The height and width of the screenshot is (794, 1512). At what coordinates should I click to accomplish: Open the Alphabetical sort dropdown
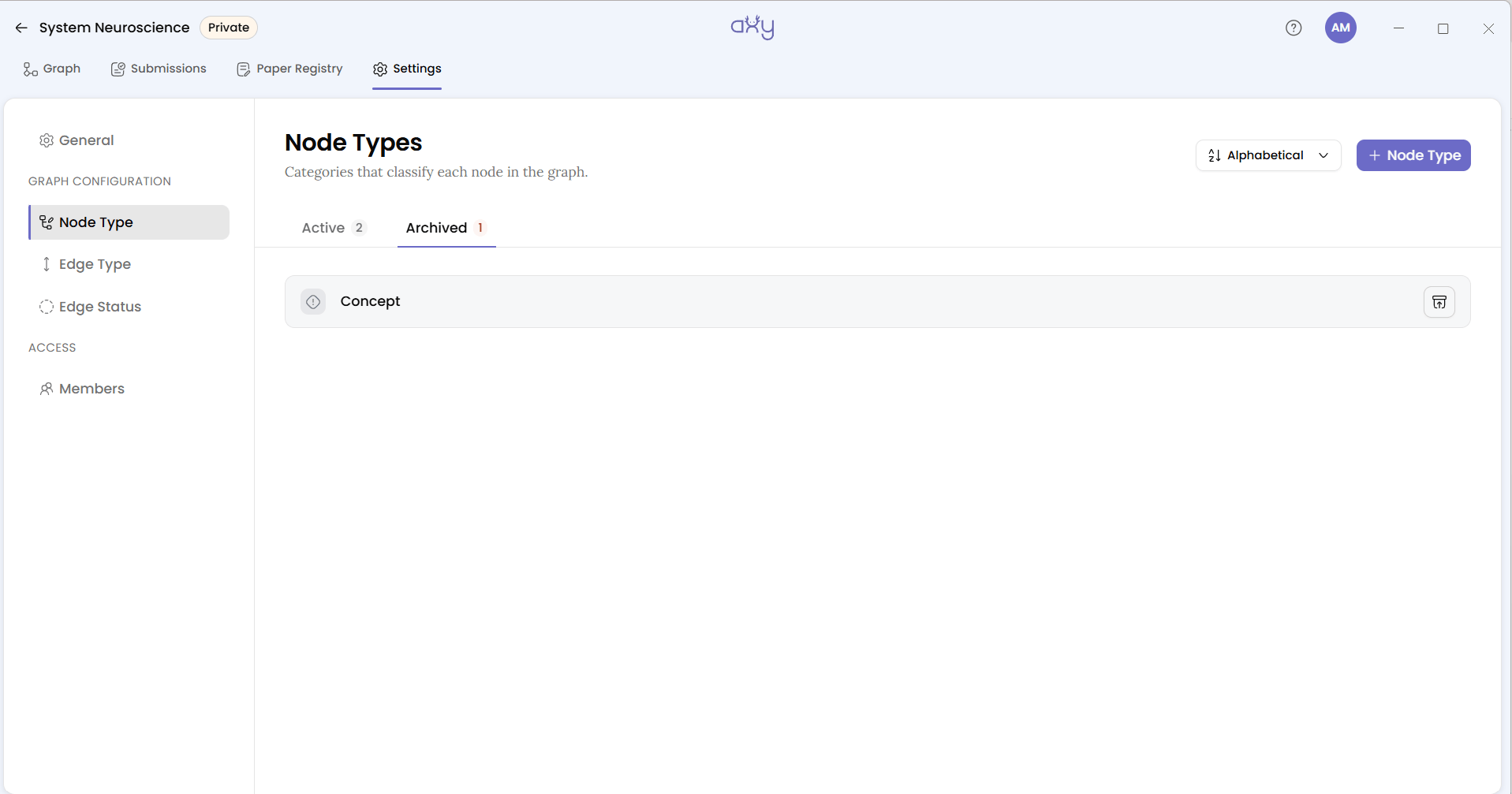pyautogui.click(x=1268, y=155)
